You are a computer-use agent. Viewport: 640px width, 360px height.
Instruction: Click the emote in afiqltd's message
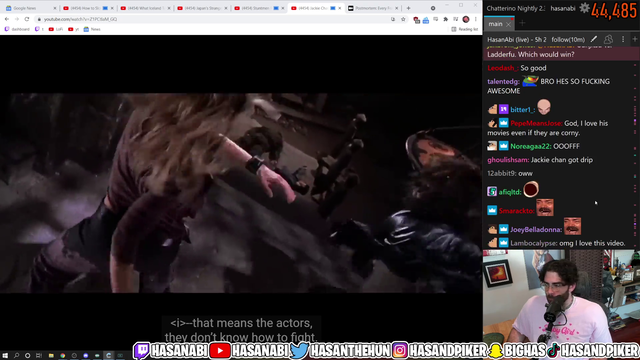531,189
